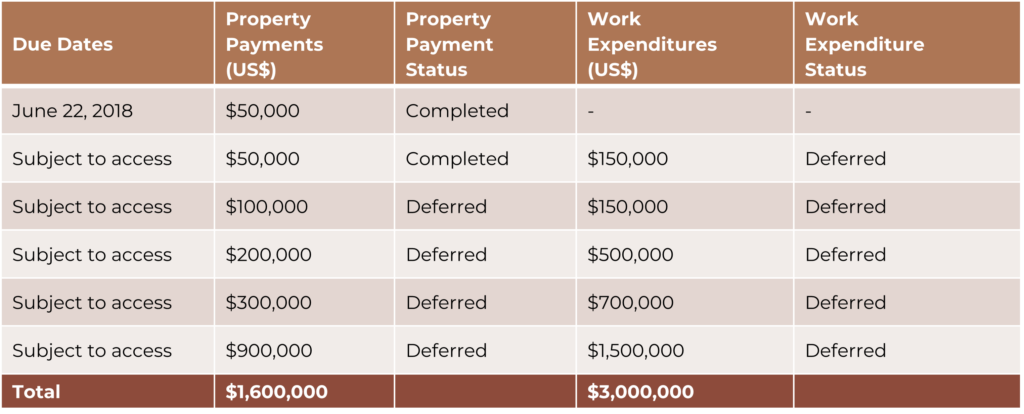This screenshot has width=1024, height=414.
Task: Click the first-row Completed status cell
Action: 457,111
